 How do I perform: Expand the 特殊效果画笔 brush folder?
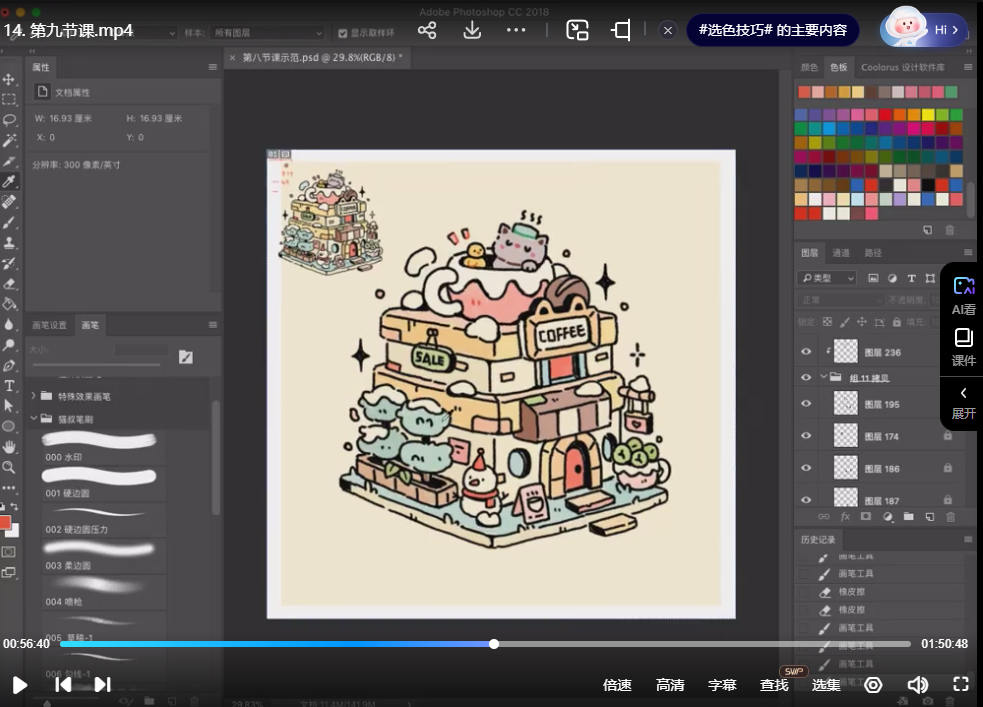coord(34,396)
